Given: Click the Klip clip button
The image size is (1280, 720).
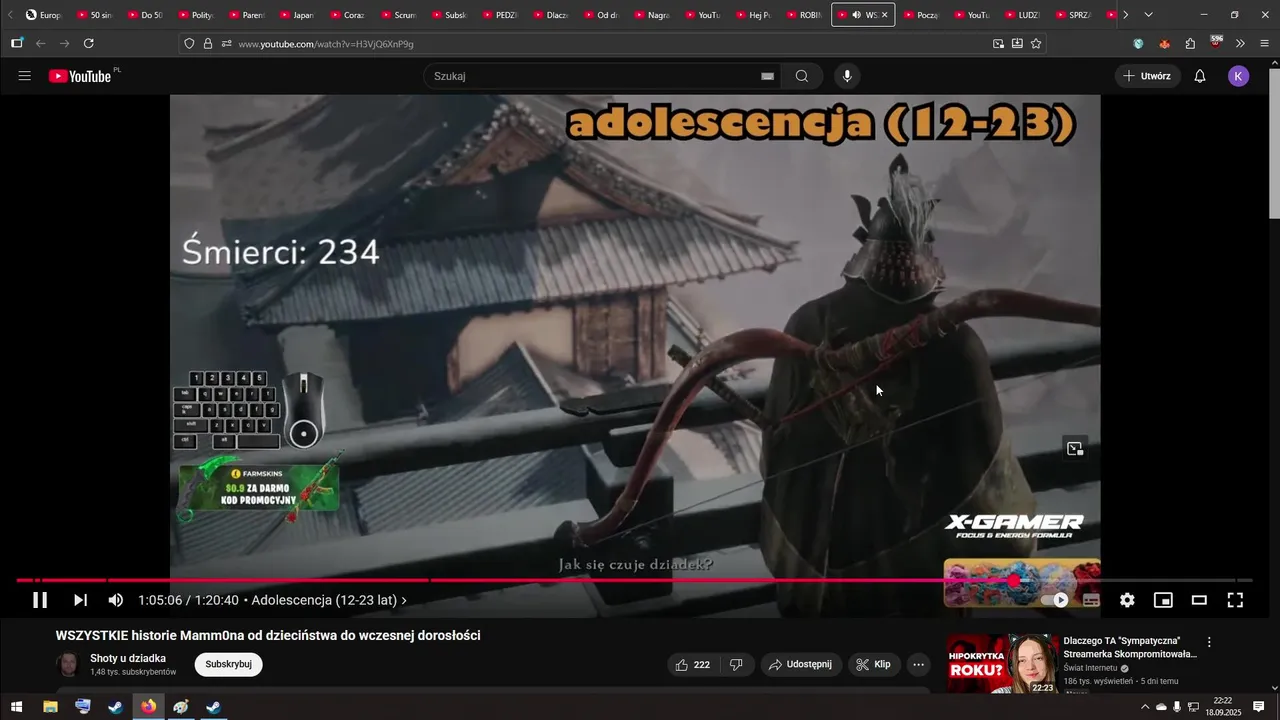Looking at the screenshot, I should (x=873, y=664).
